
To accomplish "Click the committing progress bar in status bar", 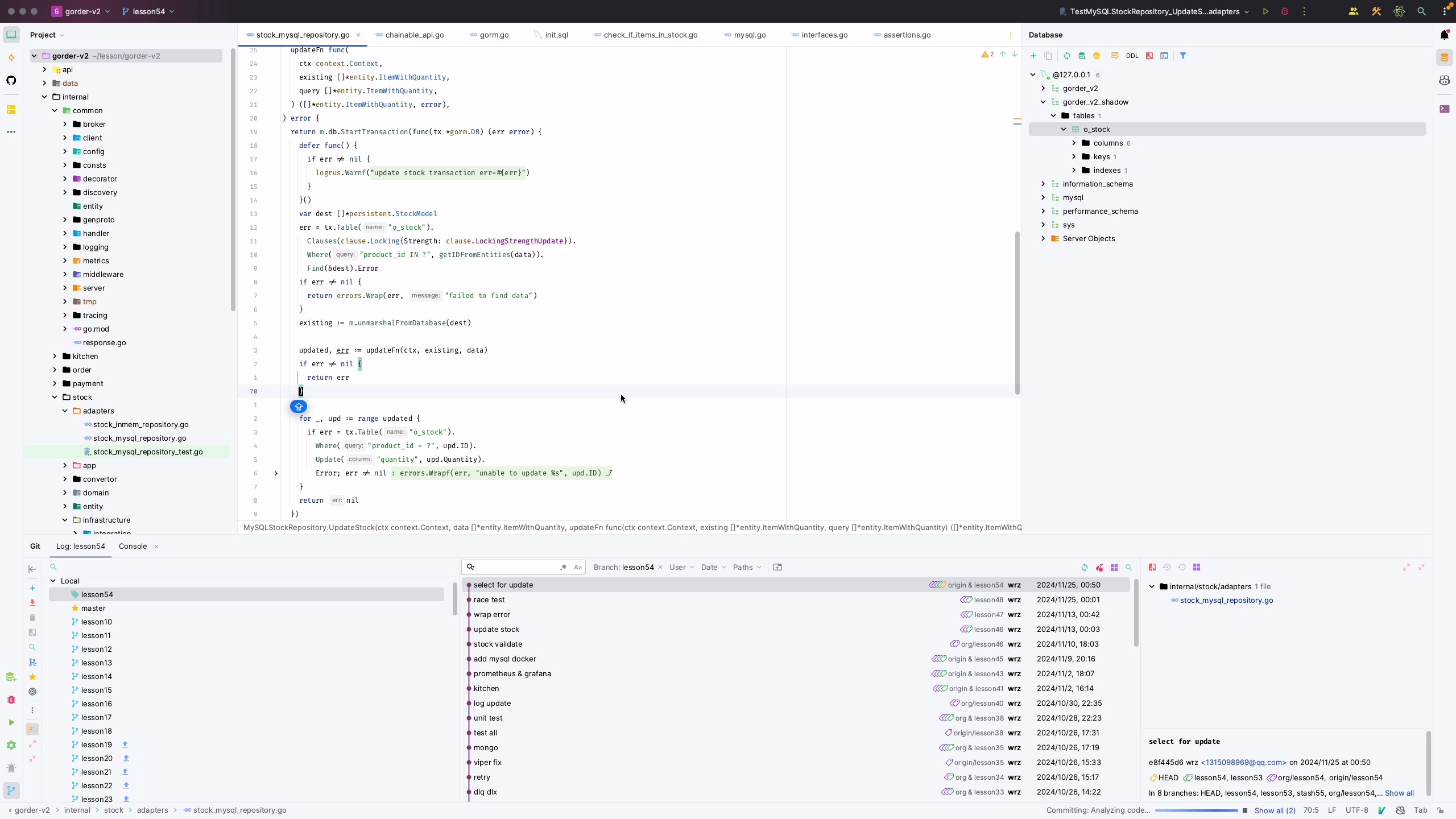I will pos(1196,810).
